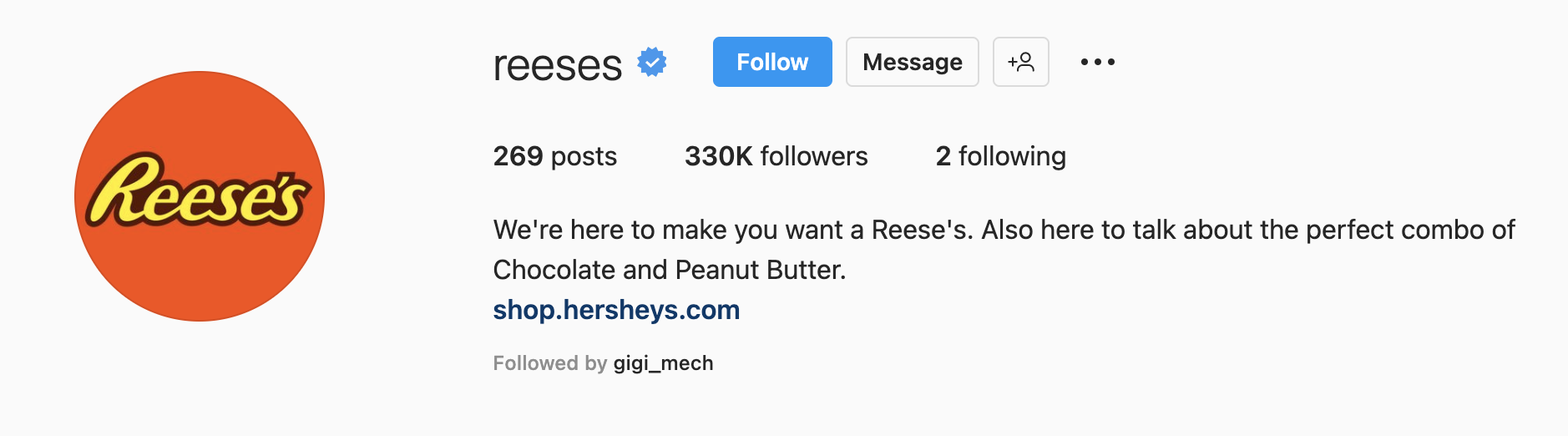The image size is (1568, 436).
Task: Open the 2 following list
Action: point(1000,156)
